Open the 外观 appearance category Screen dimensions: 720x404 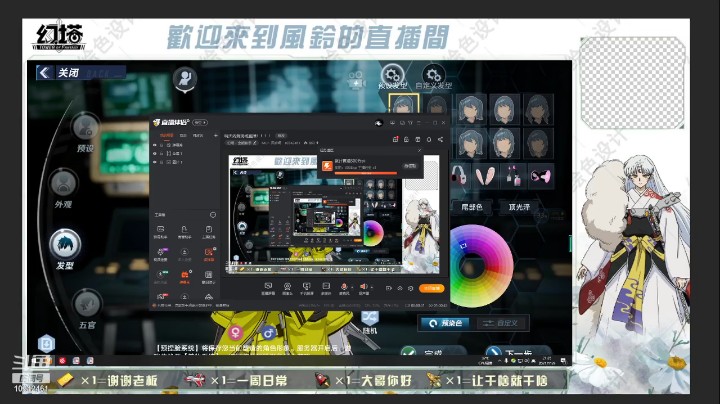63,188
